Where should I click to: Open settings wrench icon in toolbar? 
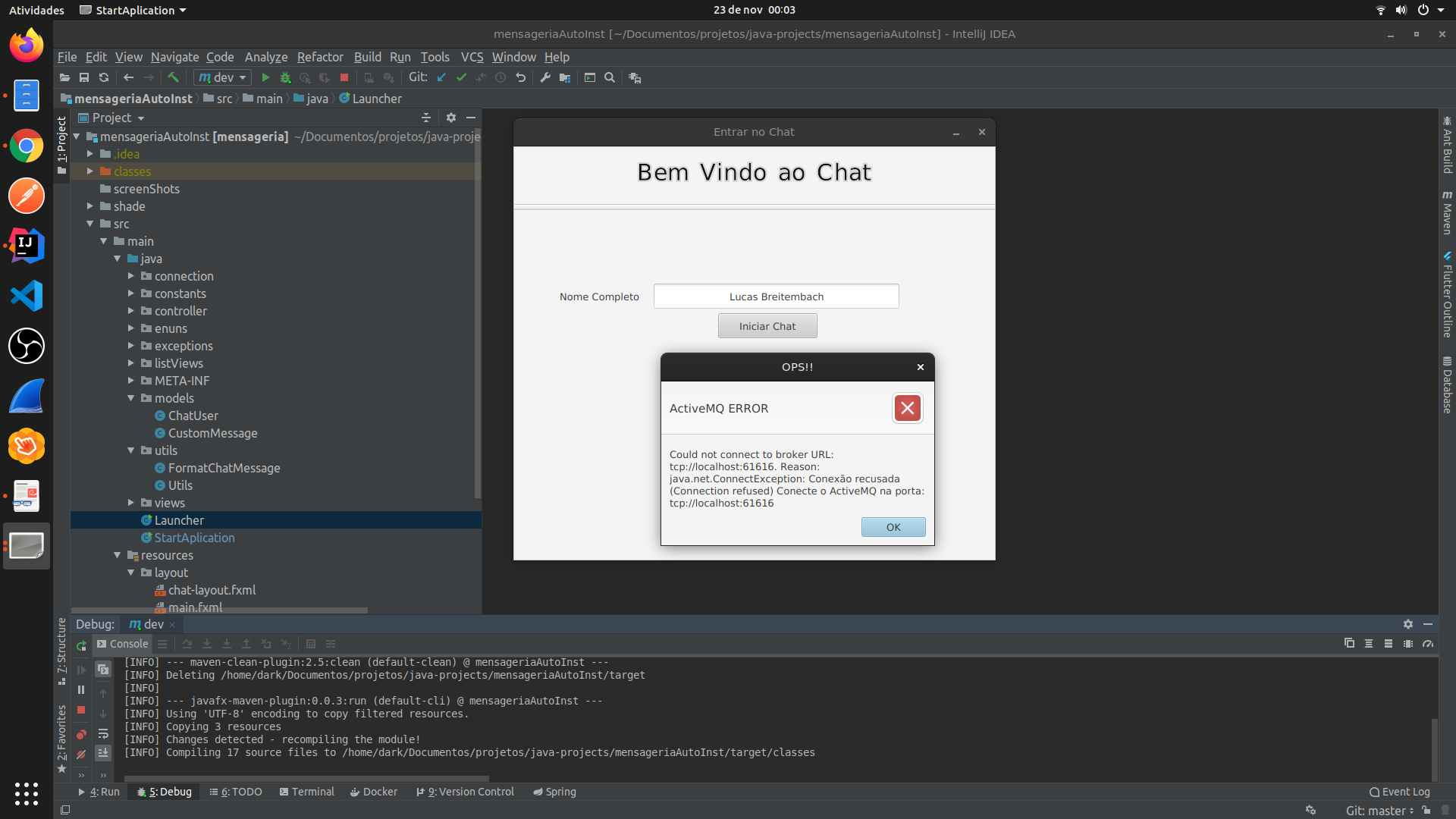point(544,77)
